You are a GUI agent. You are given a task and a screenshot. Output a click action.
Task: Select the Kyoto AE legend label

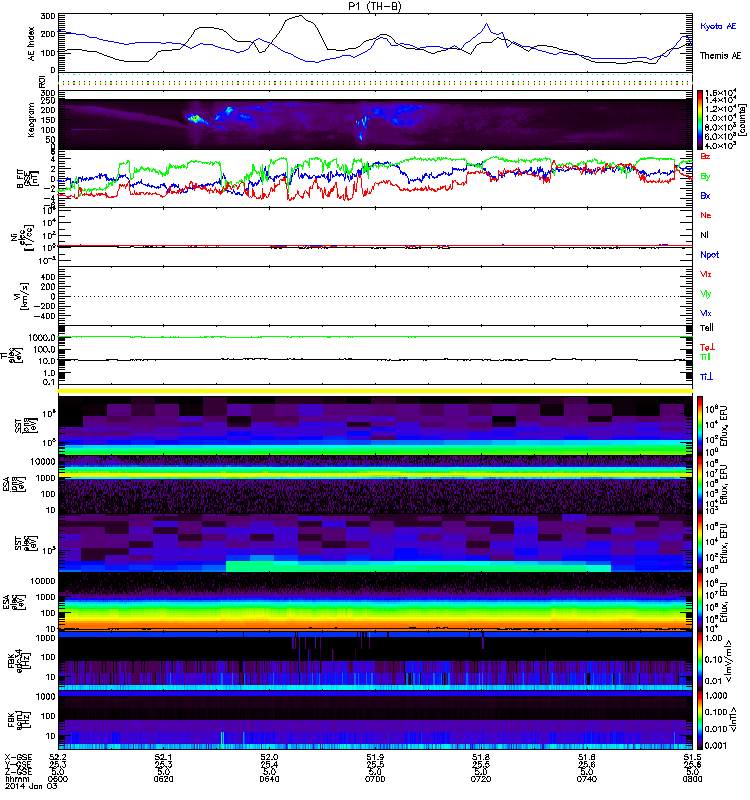718,26
